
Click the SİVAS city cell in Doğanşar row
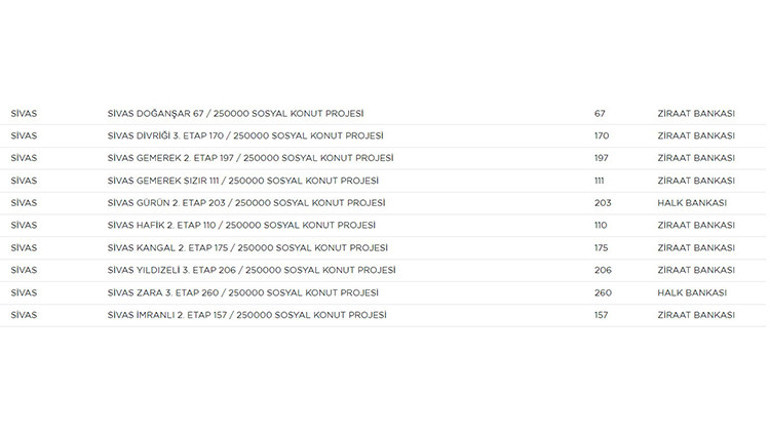(x=24, y=114)
